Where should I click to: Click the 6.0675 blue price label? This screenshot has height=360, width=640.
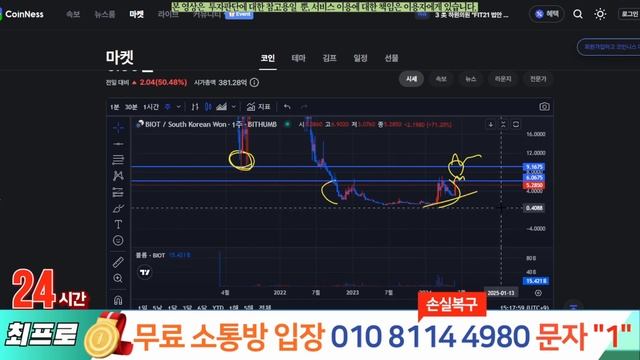534,178
